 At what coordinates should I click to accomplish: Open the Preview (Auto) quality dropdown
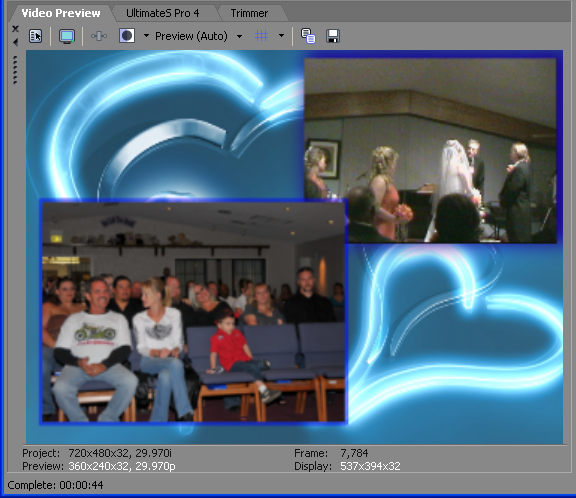click(239, 36)
